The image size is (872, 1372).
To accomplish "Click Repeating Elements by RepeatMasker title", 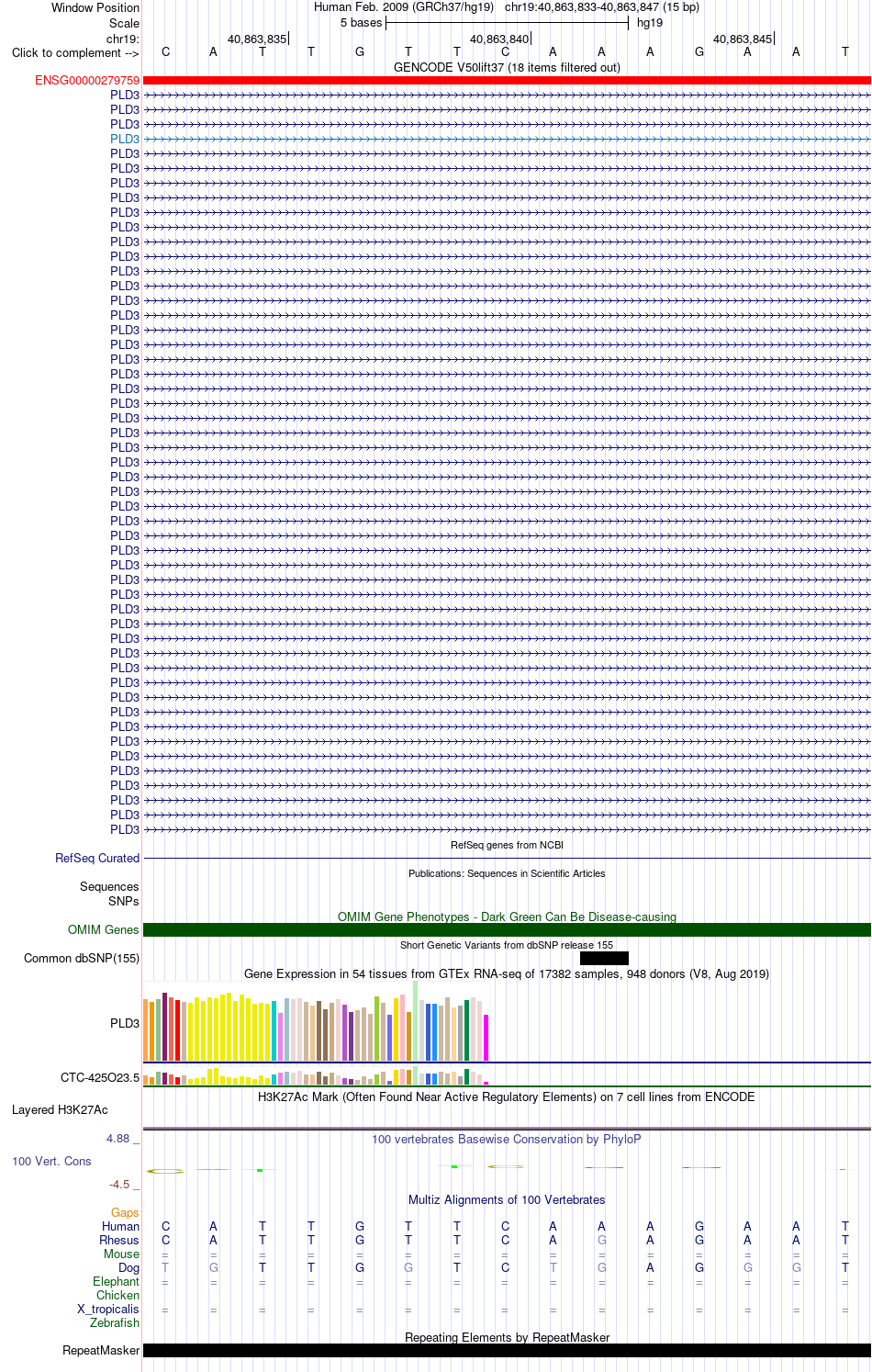I will 507,1338.
